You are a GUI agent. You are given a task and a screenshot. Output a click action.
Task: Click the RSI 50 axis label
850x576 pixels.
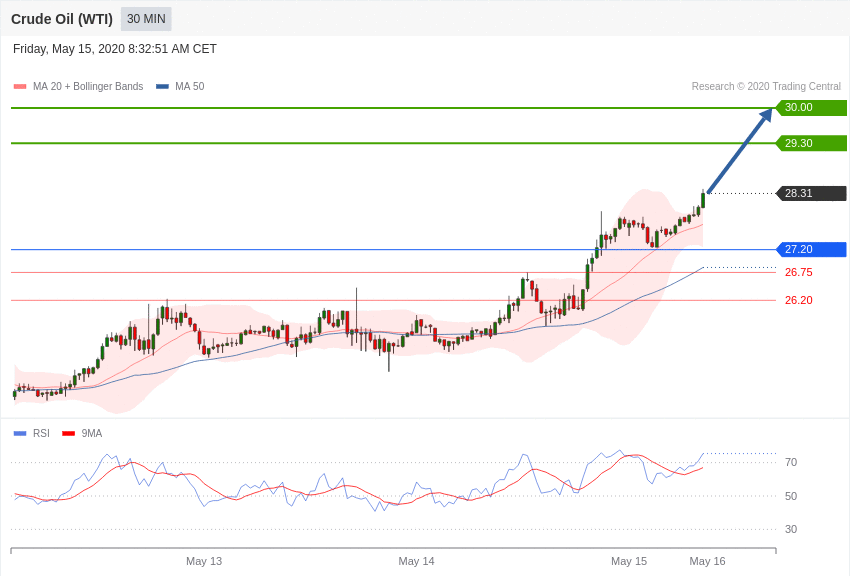pos(791,496)
